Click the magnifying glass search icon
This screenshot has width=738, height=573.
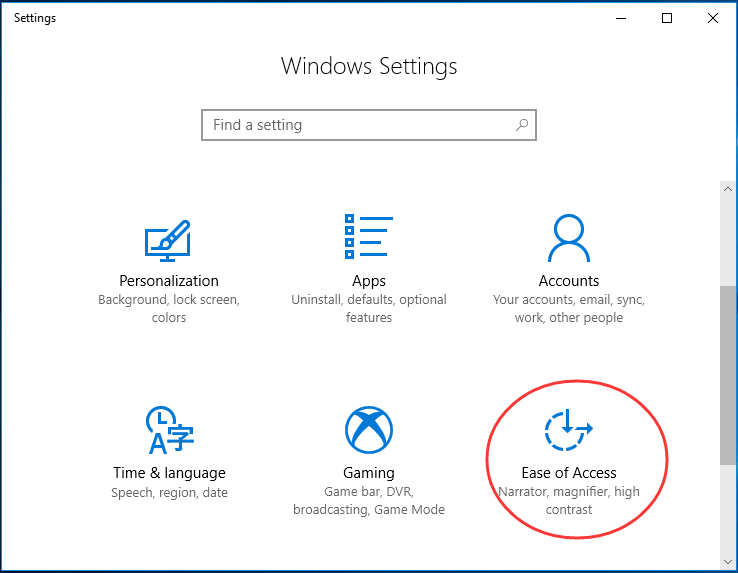(x=521, y=125)
